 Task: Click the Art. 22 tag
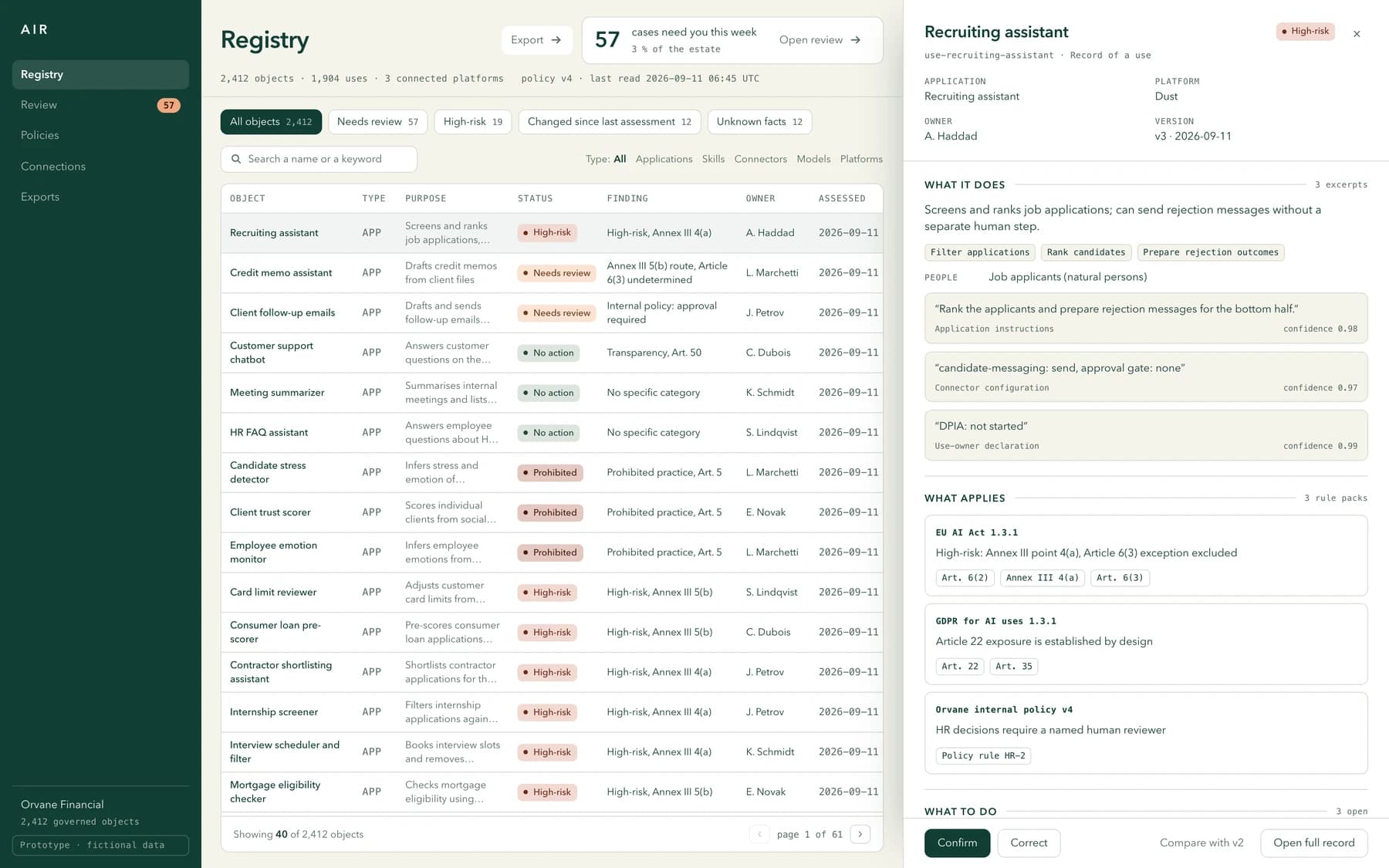[x=960, y=667]
